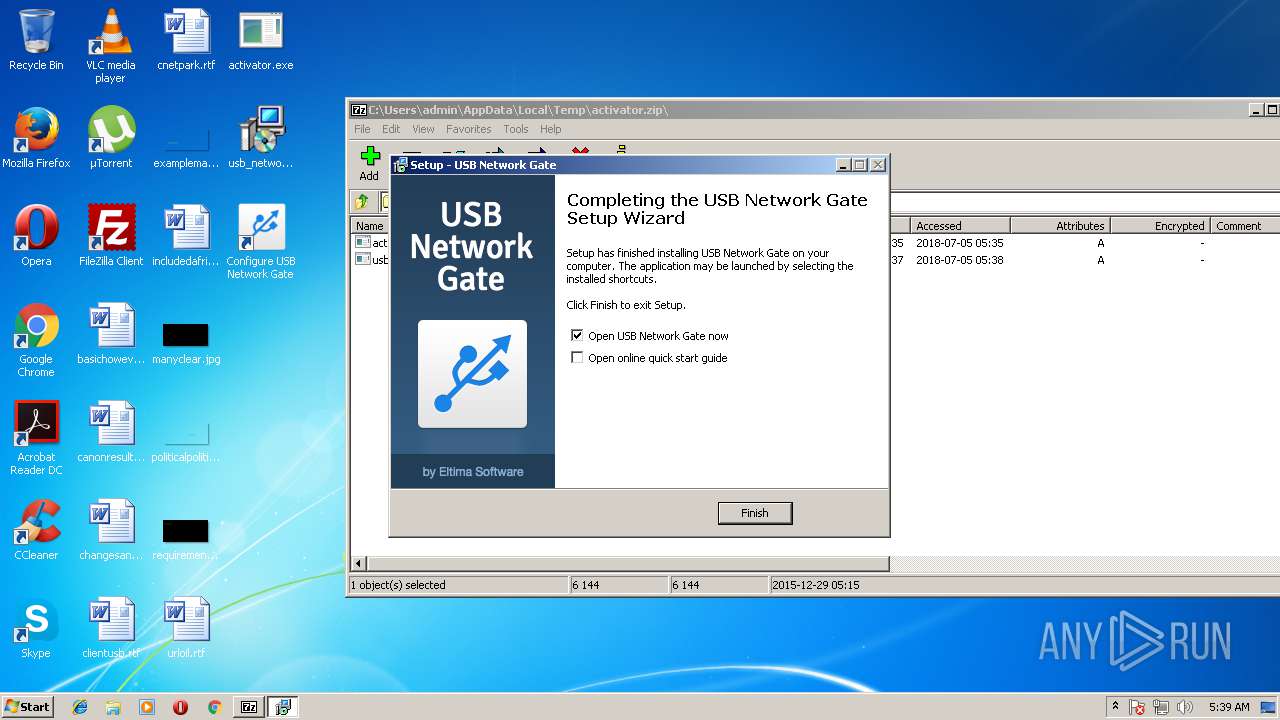Sort by the Name column header
This screenshot has width=1280, height=720.
[370, 226]
